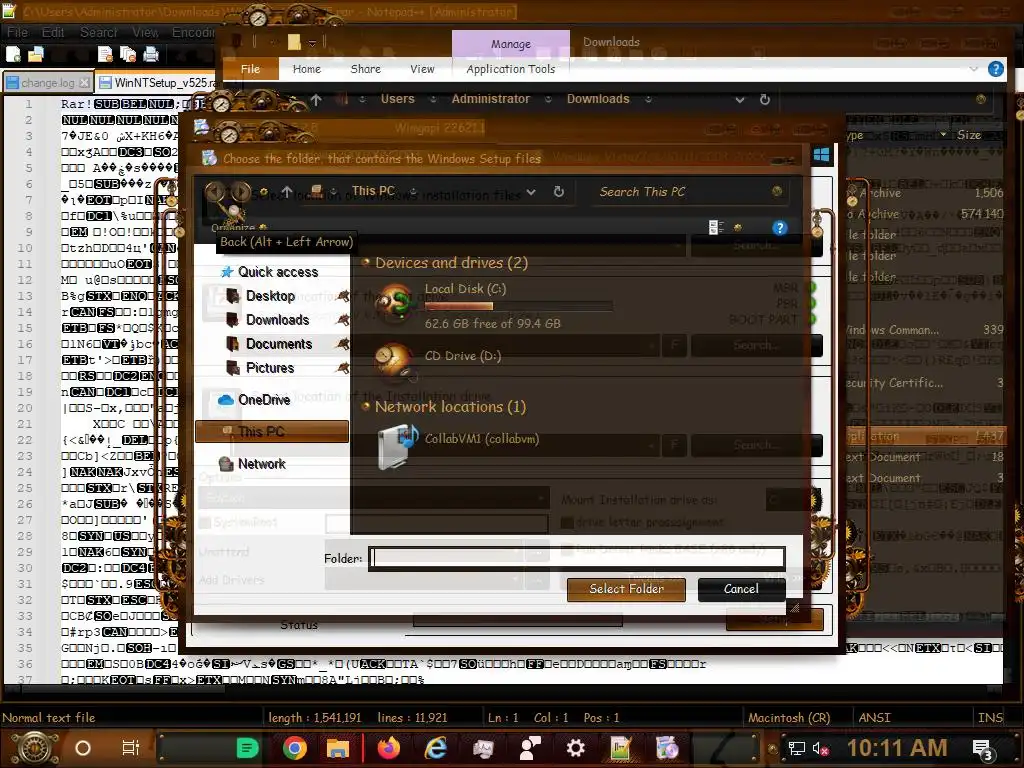Click Close file icon in Notepad++ toolbar
Screen dimensions: 1024x768
point(105,54)
